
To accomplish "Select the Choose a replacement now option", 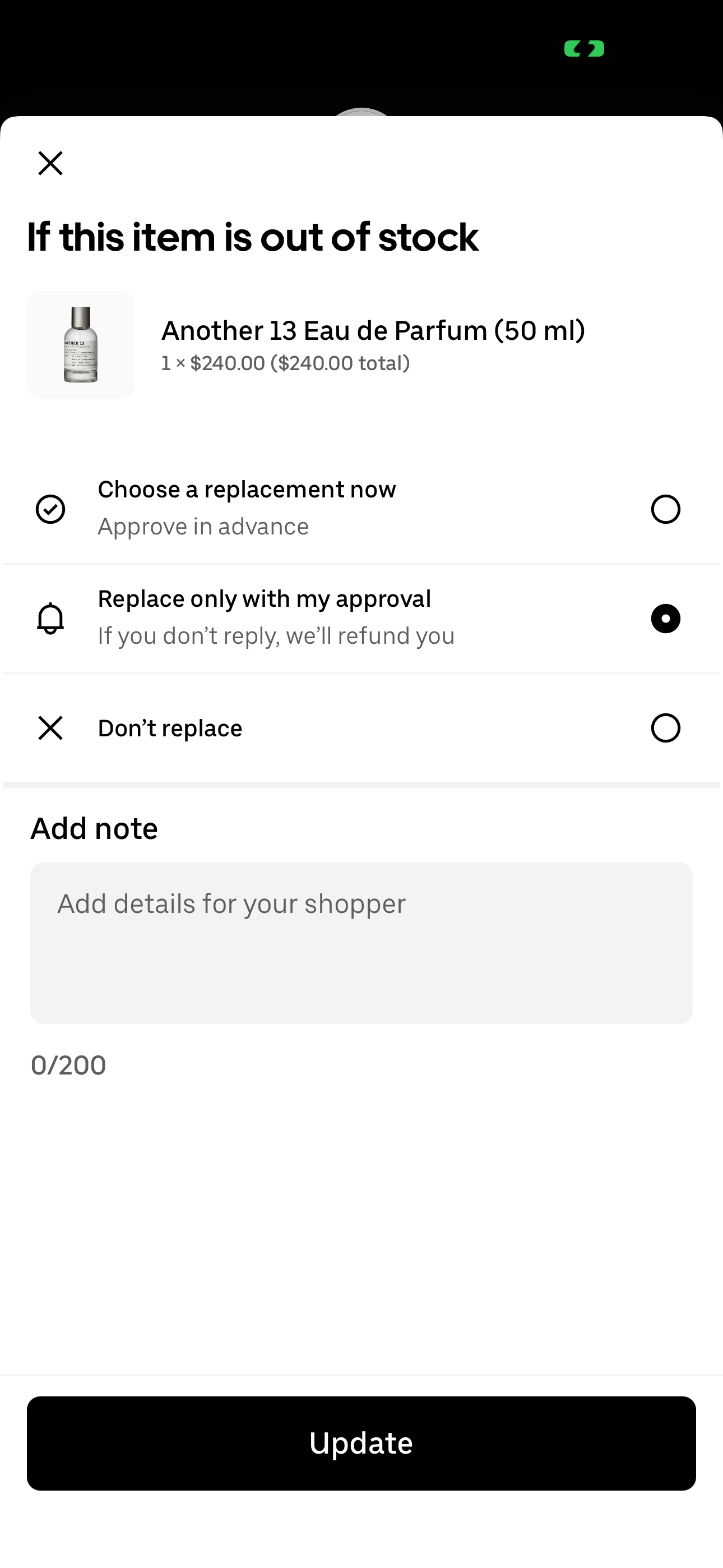I will pos(665,509).
